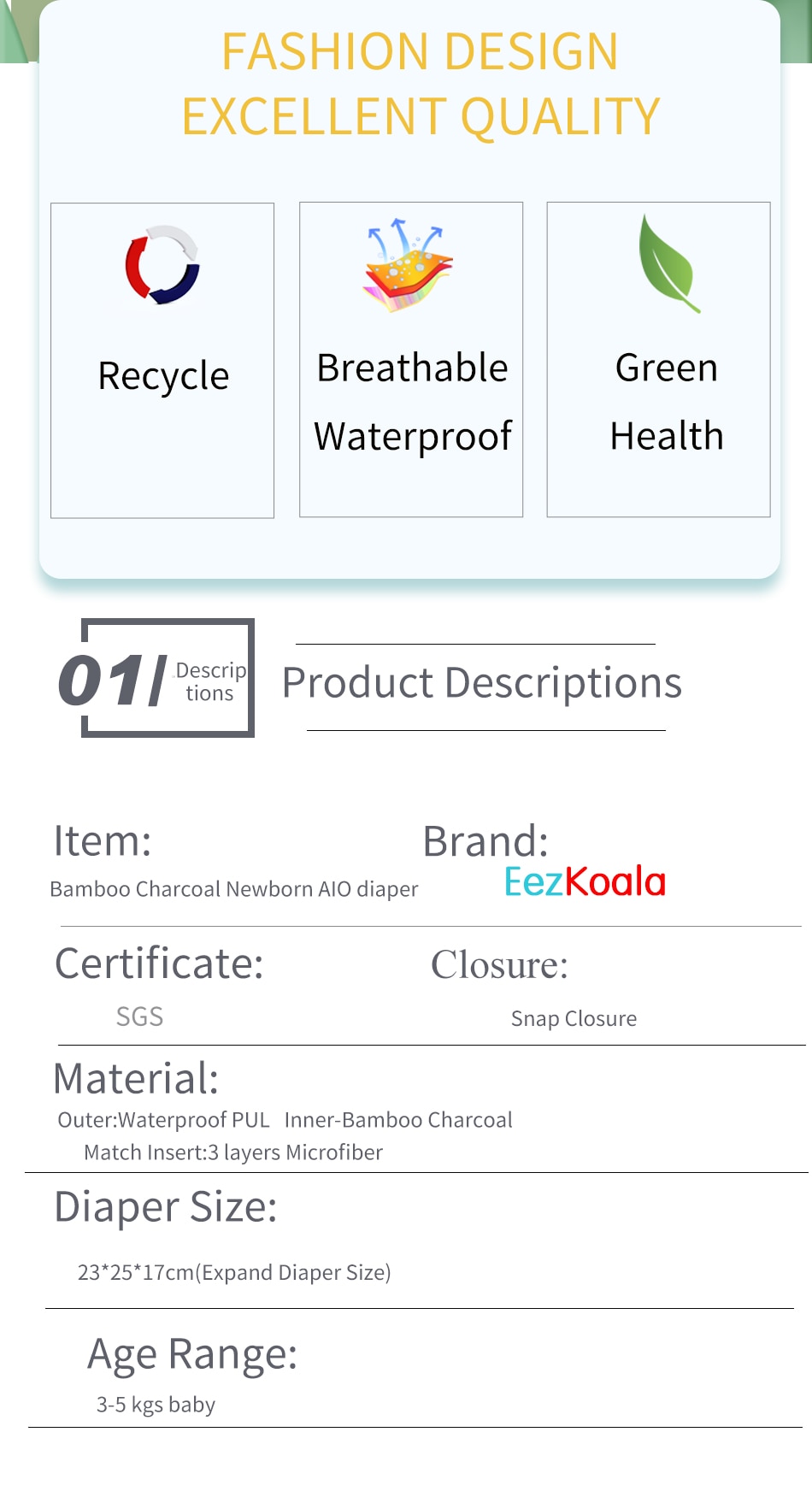
Task: Click the 01 Descriptions section badge
Action: (156, 678)
